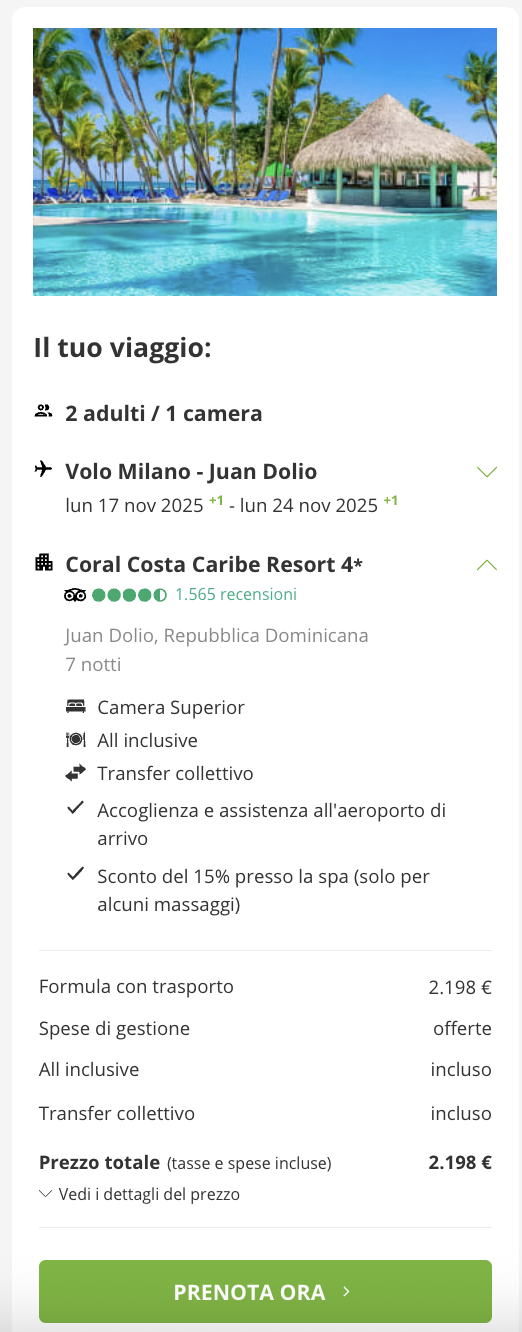This screenshot has height=1332, width=522.
Task: Open the 1.565 recensioni link
Action: (236, 595)
